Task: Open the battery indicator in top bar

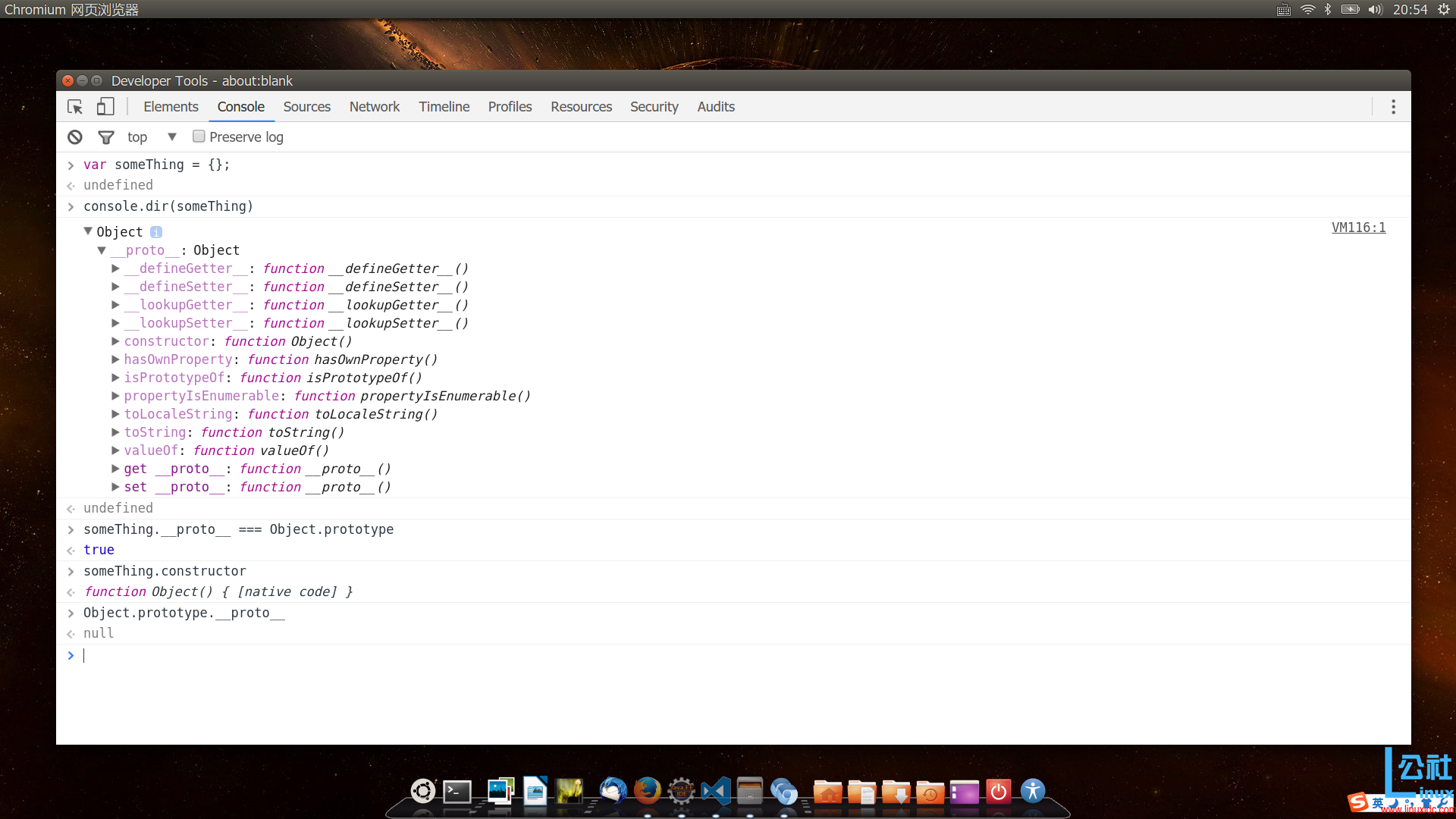Action: pyautogui.click(x=1351, y=9)
